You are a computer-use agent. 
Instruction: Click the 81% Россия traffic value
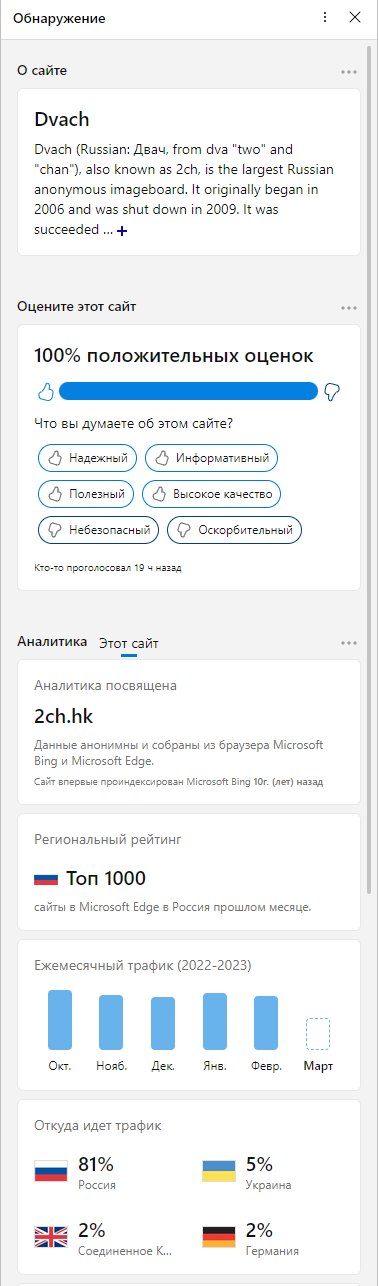click(96, 1164)
